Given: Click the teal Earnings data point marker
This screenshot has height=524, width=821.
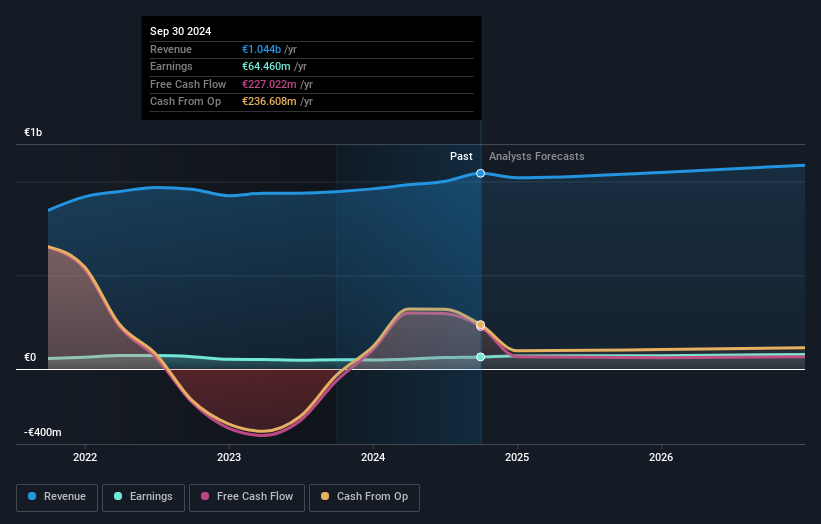Looking at the screenshot, I should [x=480, y=357].
